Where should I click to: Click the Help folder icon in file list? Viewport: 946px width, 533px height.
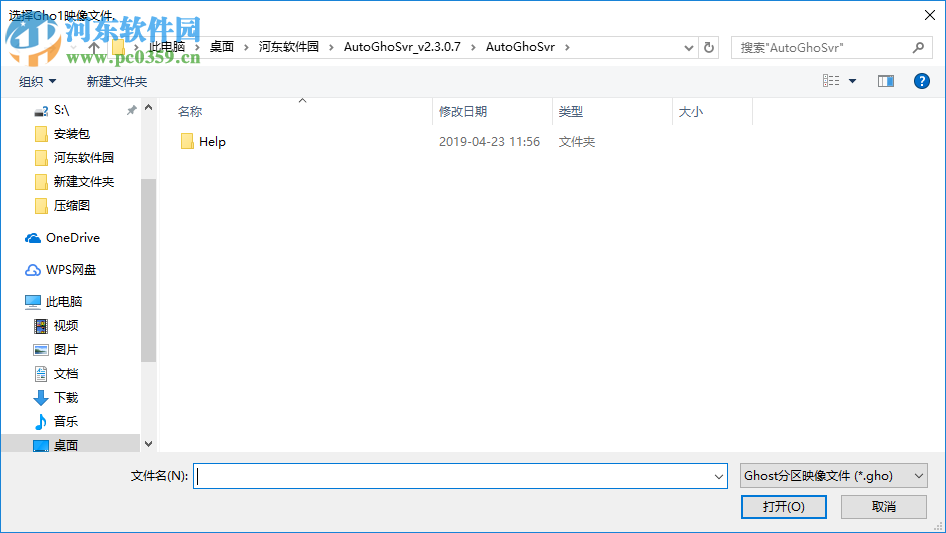[x=187, y=142]
